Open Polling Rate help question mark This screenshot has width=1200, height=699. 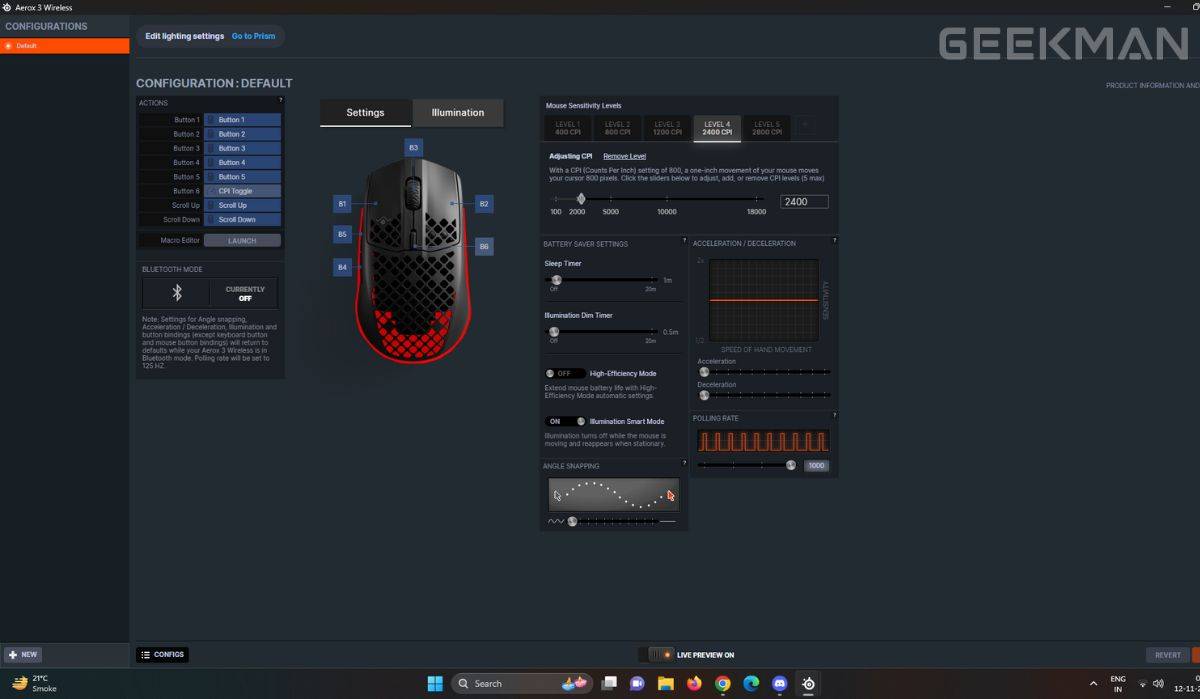pos(834,416)
